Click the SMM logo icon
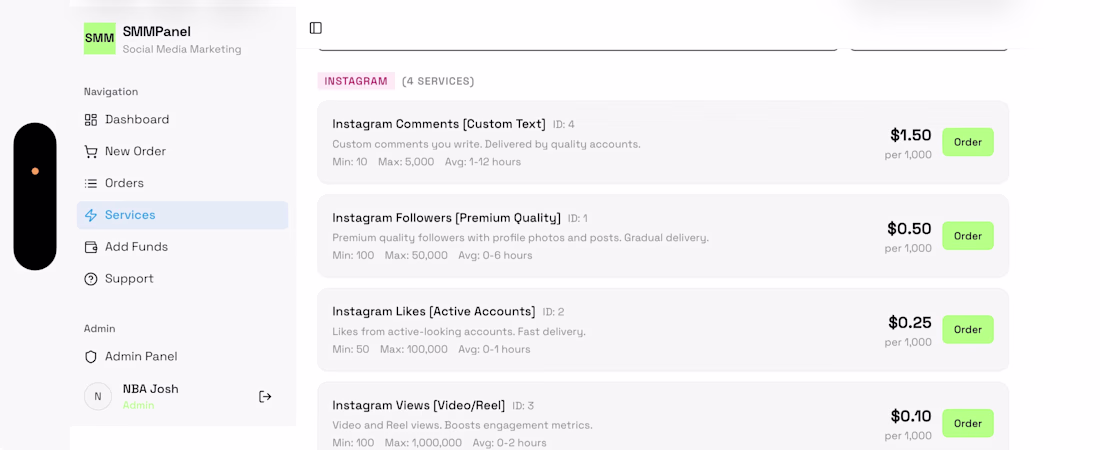The height and width of the screenshot is (450, 1100). (99, 38)
